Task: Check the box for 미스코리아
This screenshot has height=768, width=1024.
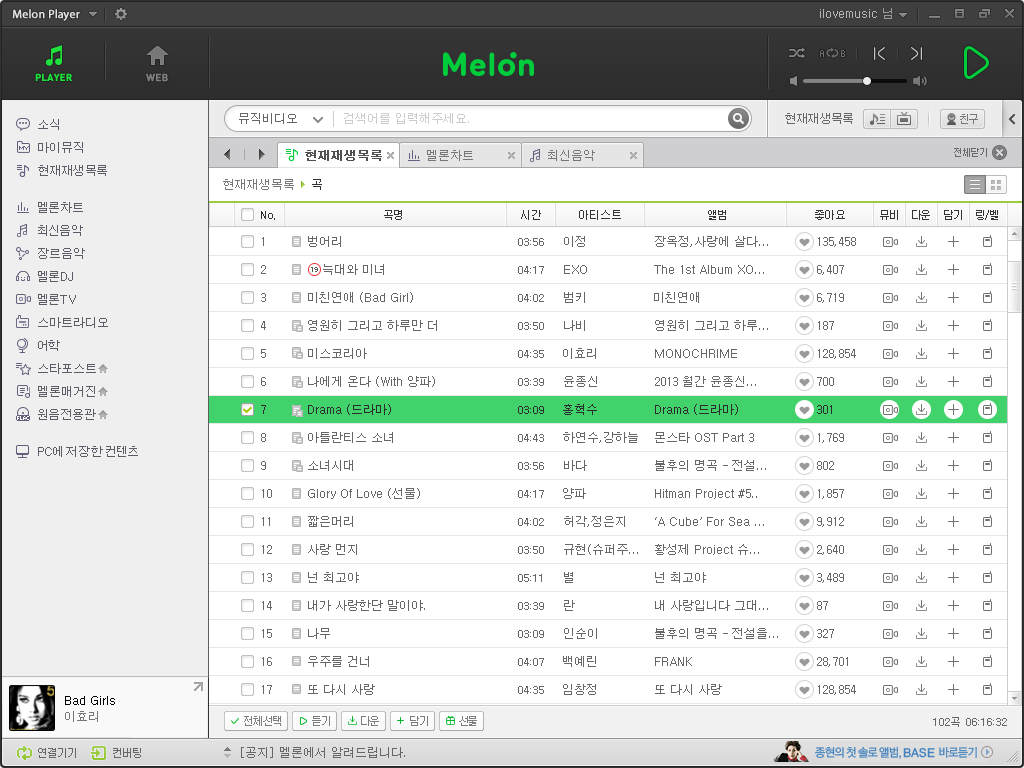Action: pos(247,354)
